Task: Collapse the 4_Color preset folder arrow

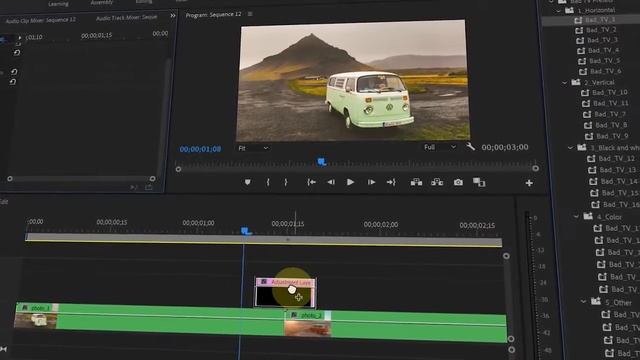Action: 576,217
